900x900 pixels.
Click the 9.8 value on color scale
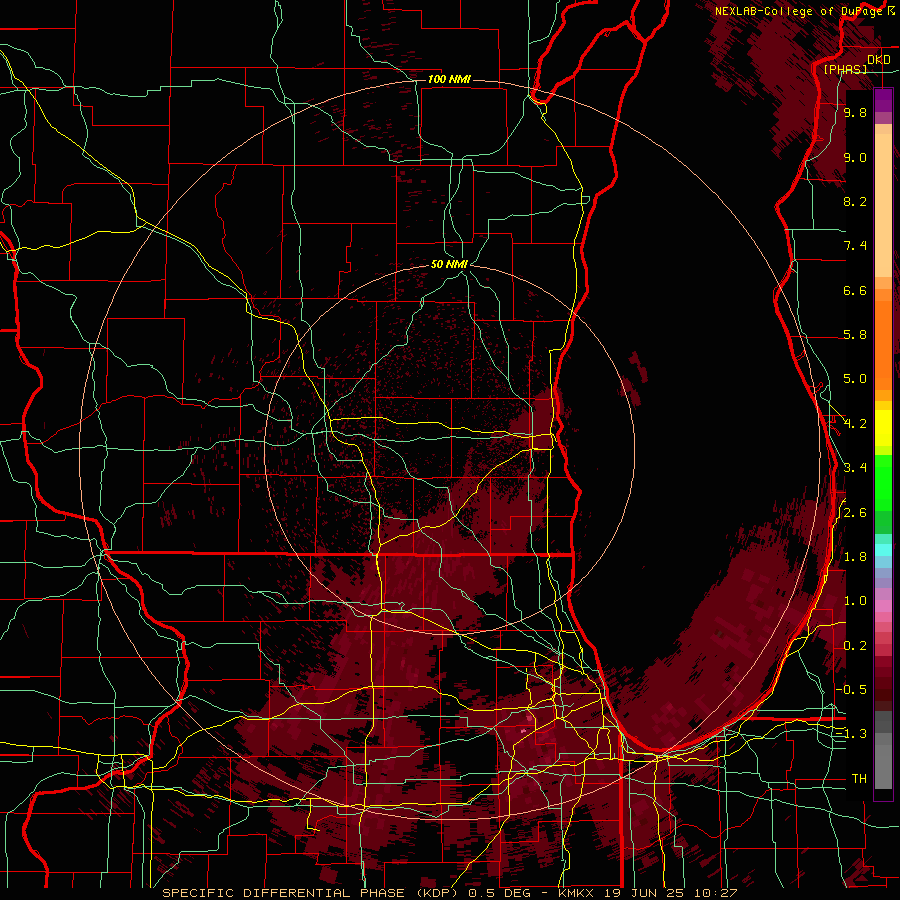coord(855,113)
